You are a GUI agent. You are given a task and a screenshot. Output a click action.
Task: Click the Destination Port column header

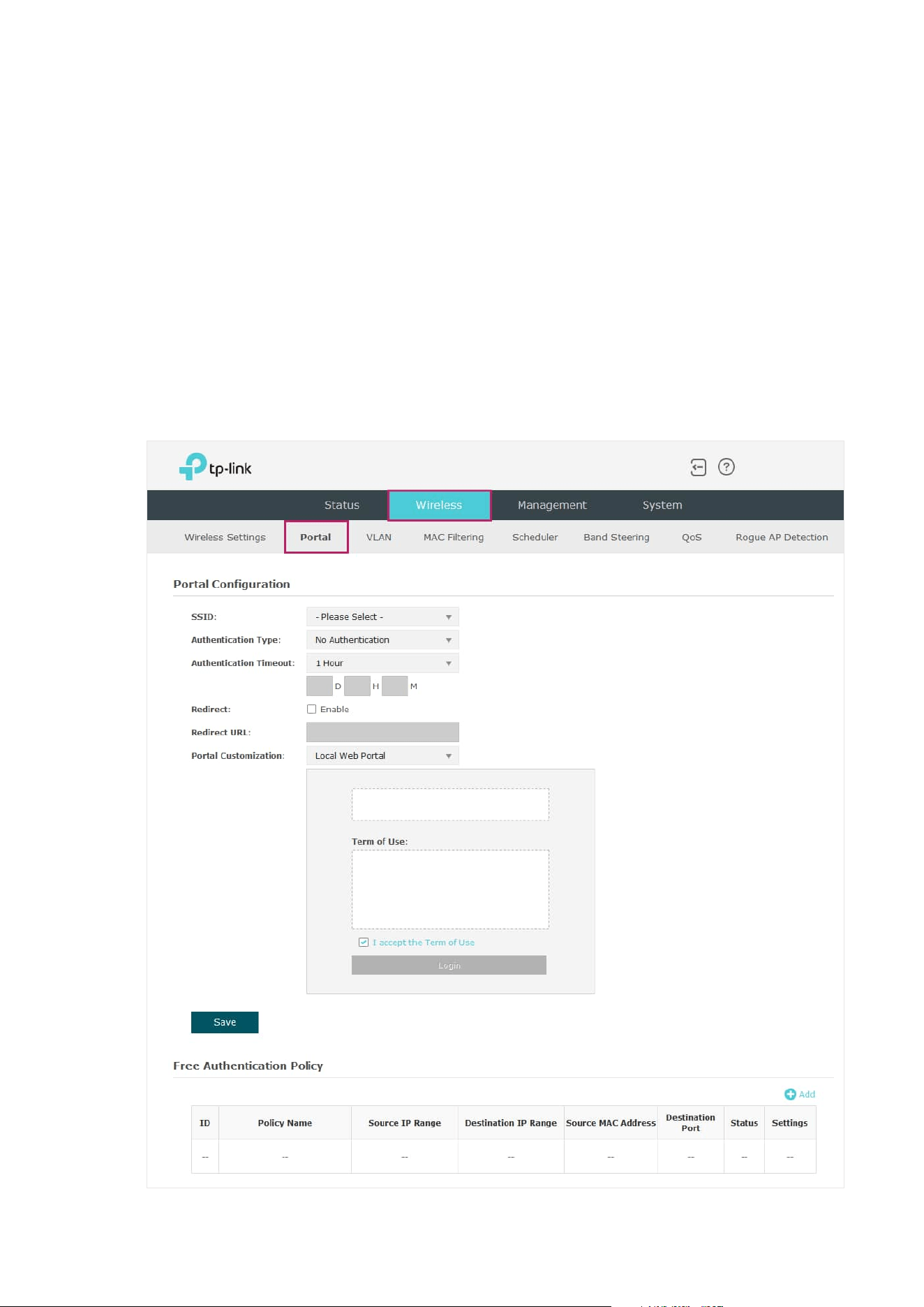pos(691,1123)
